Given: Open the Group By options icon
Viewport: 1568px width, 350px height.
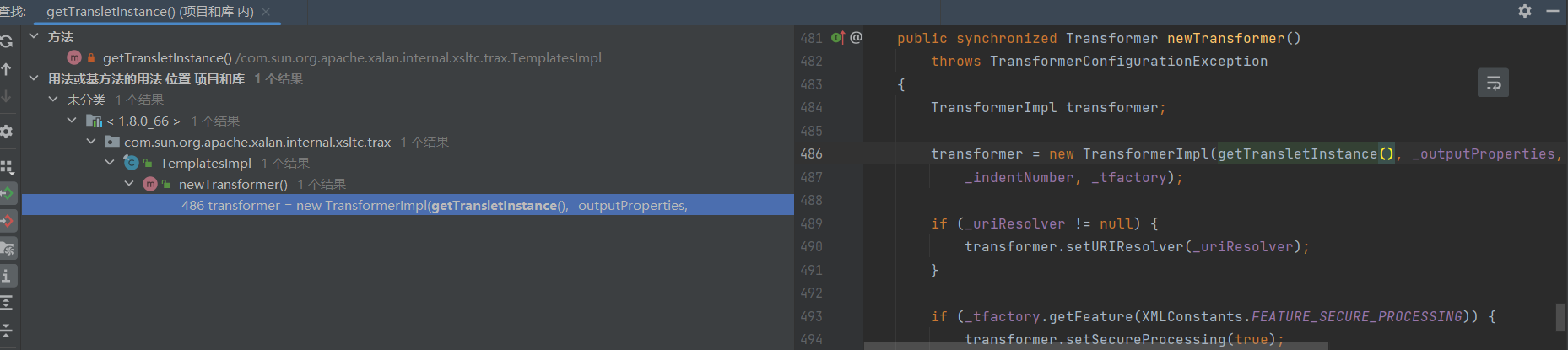Looking at the screenshot, I should coord(7,166).
